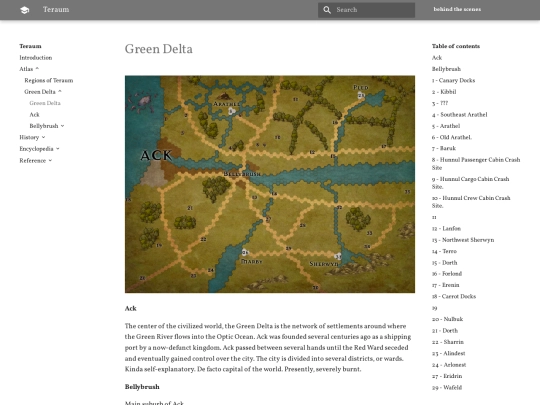Click the graduation cap logo icon
Screen dimensions: 540x405
point(24,10)
